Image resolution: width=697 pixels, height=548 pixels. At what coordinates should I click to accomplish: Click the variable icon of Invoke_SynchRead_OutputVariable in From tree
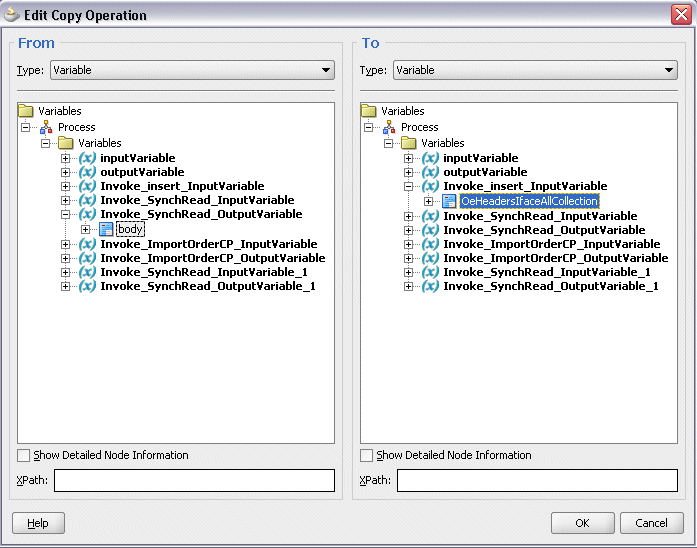click(88, 214)
